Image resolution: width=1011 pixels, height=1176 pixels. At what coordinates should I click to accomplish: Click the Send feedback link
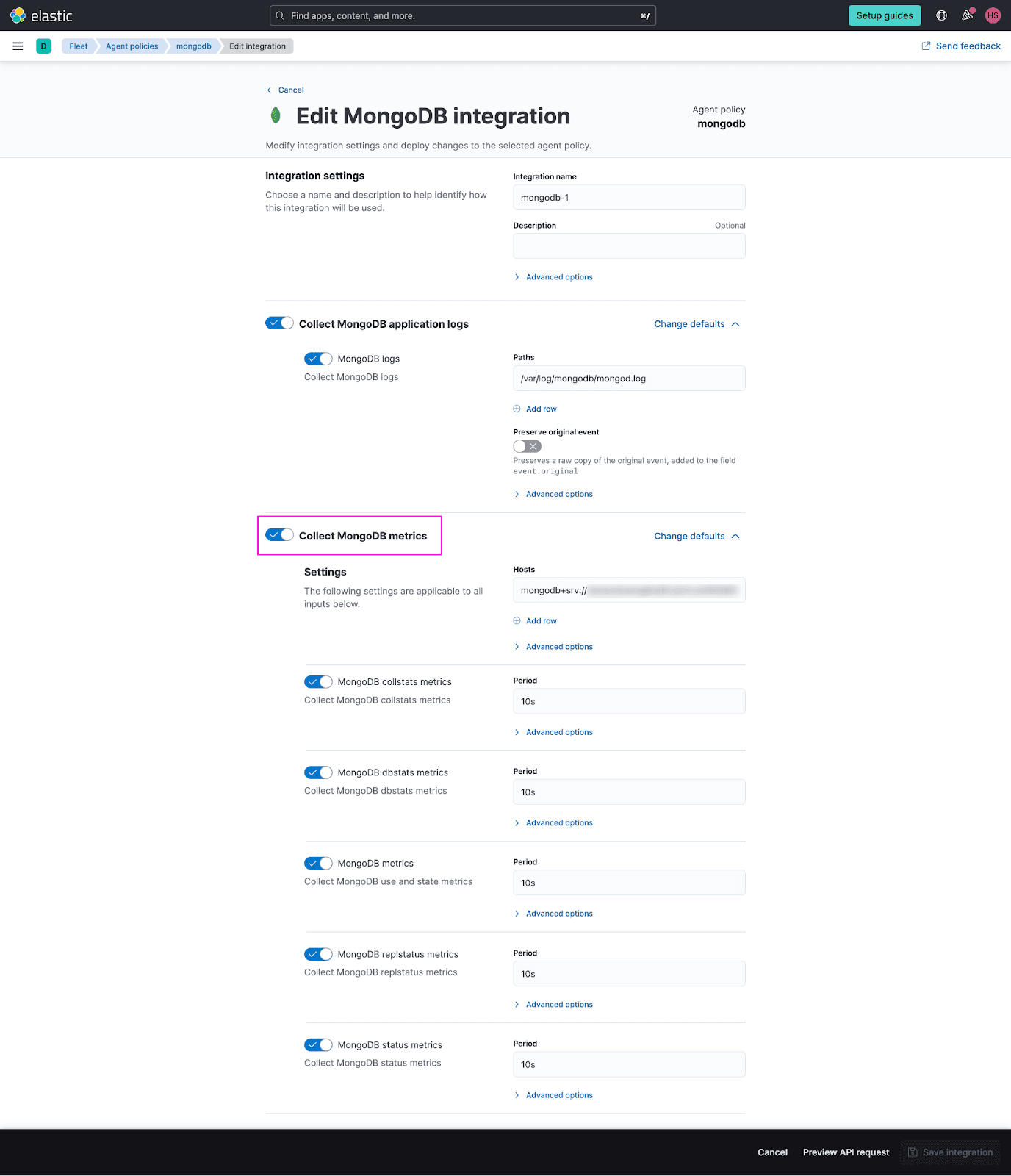(961, 46)
